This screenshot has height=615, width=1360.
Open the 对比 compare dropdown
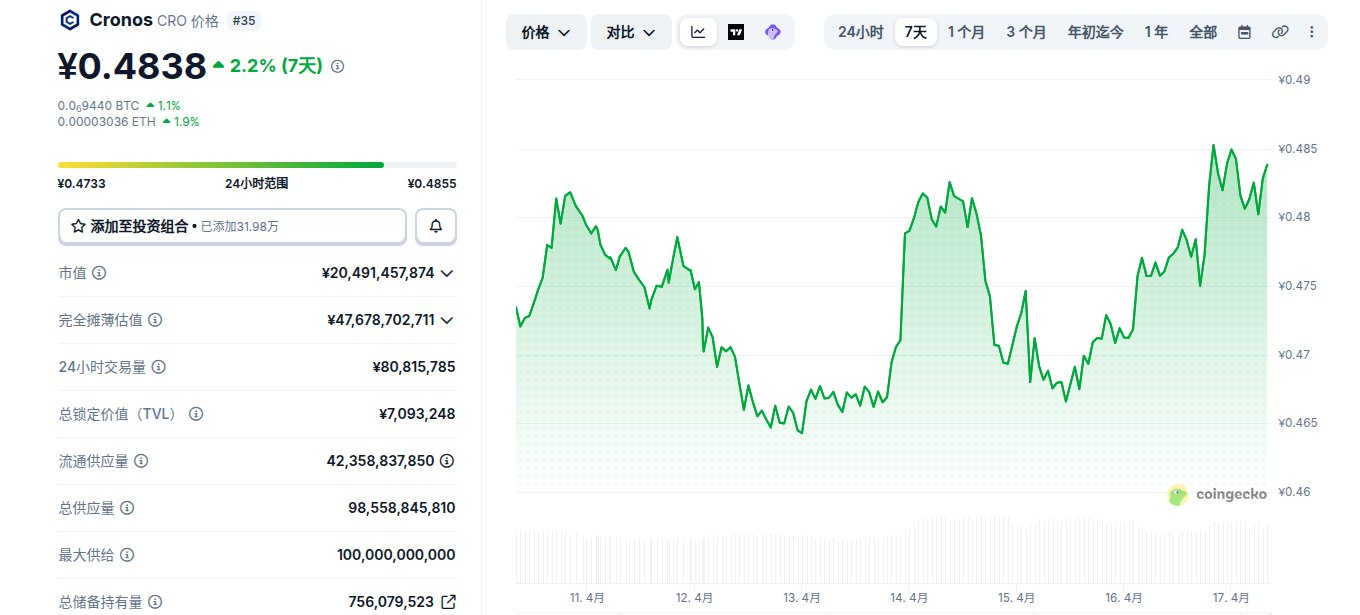click(x=631, y=32)
